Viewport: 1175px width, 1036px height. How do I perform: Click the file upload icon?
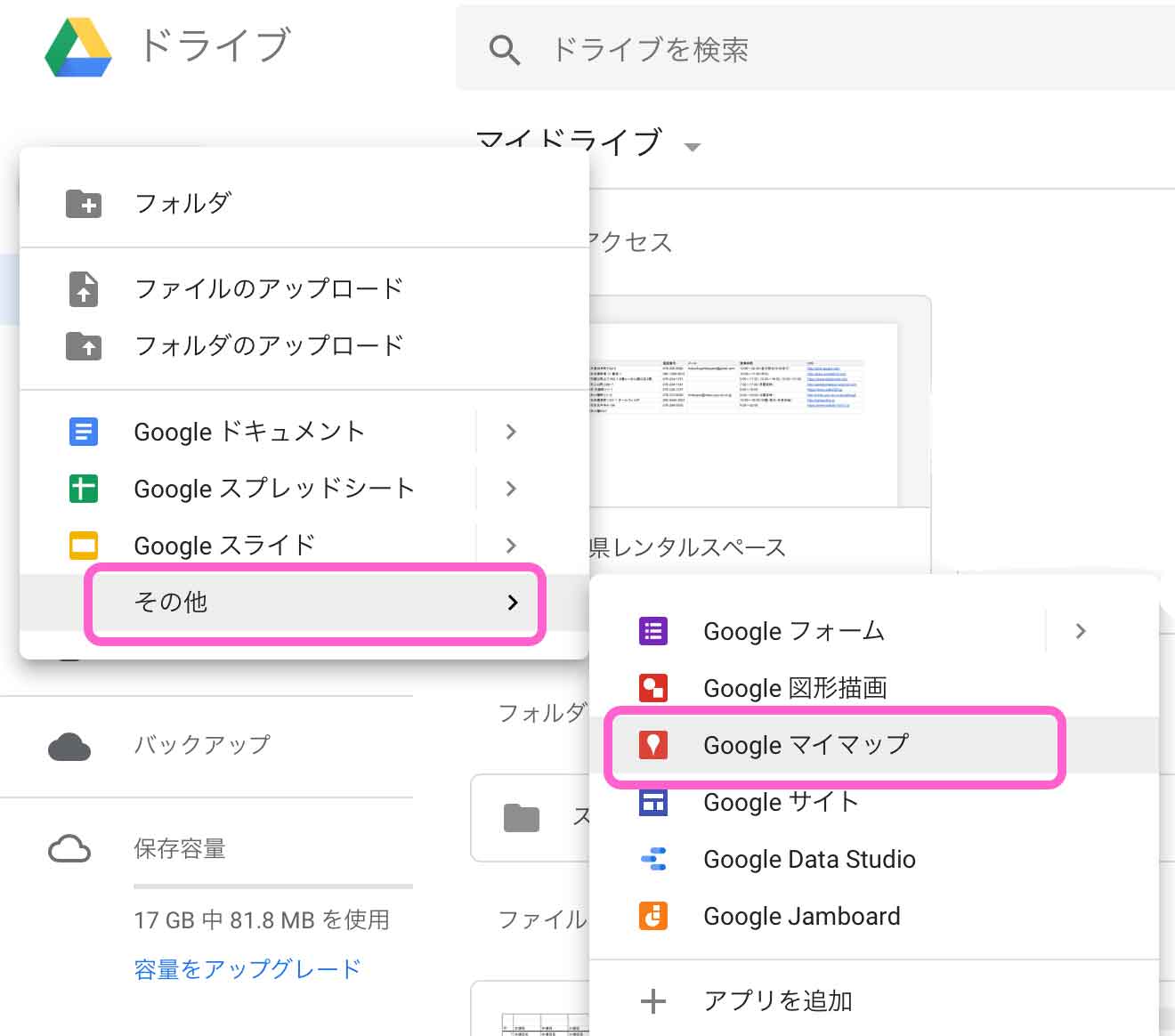(x=84, y=289)
